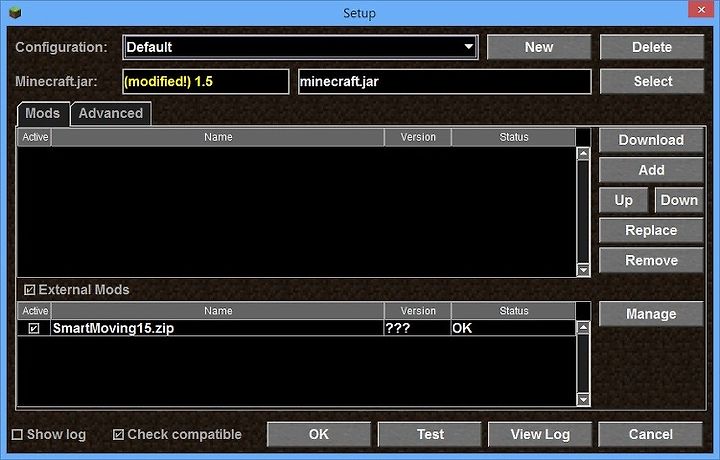The image size is (720, 460).
Task: Click the (modified!) 1.5 version field
Action: click(206, 82)
